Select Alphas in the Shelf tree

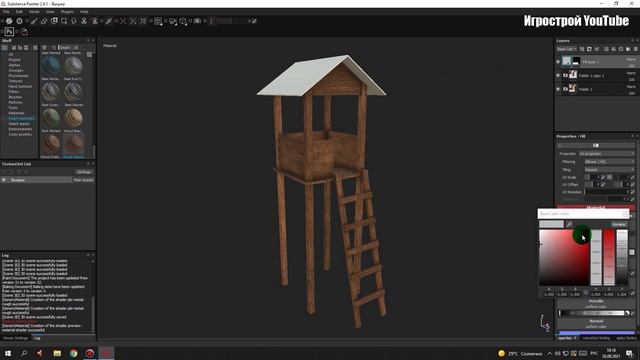click(14, 65)
